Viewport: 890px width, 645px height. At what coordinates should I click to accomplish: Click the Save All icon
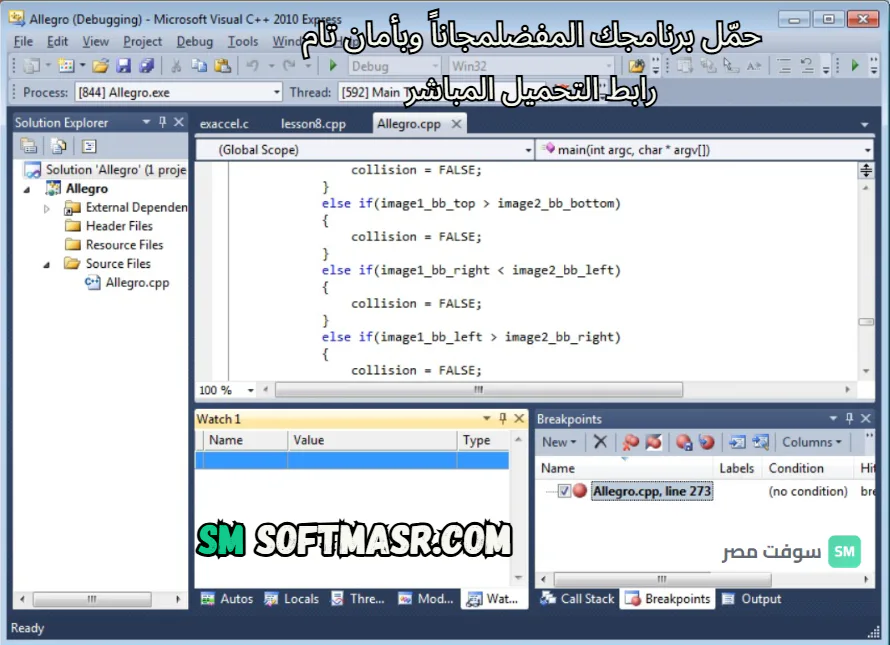pos(146,66)
